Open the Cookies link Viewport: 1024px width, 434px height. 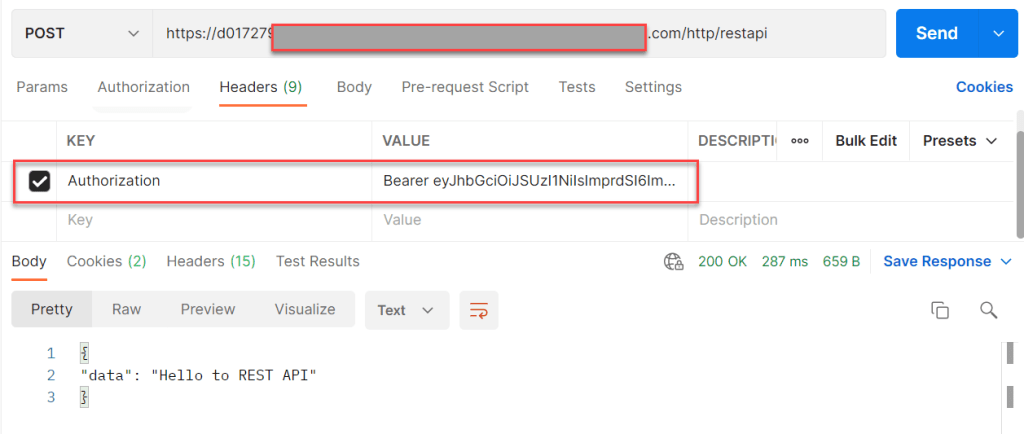[984, 87]
